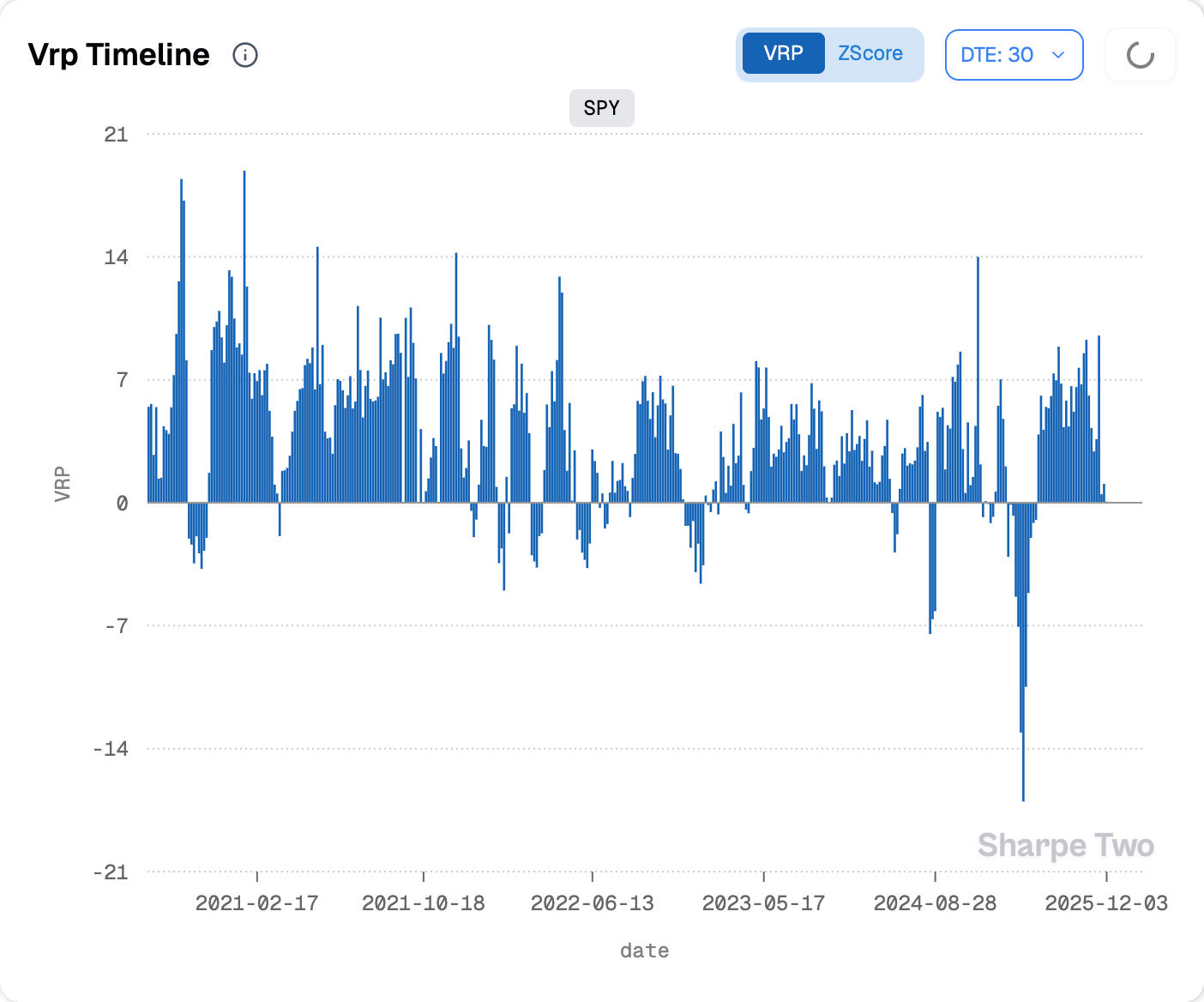The height and width of the screenshot is (1002, 1204).
Task: Switch to the ZScore view
Action: tap(870, 53)
